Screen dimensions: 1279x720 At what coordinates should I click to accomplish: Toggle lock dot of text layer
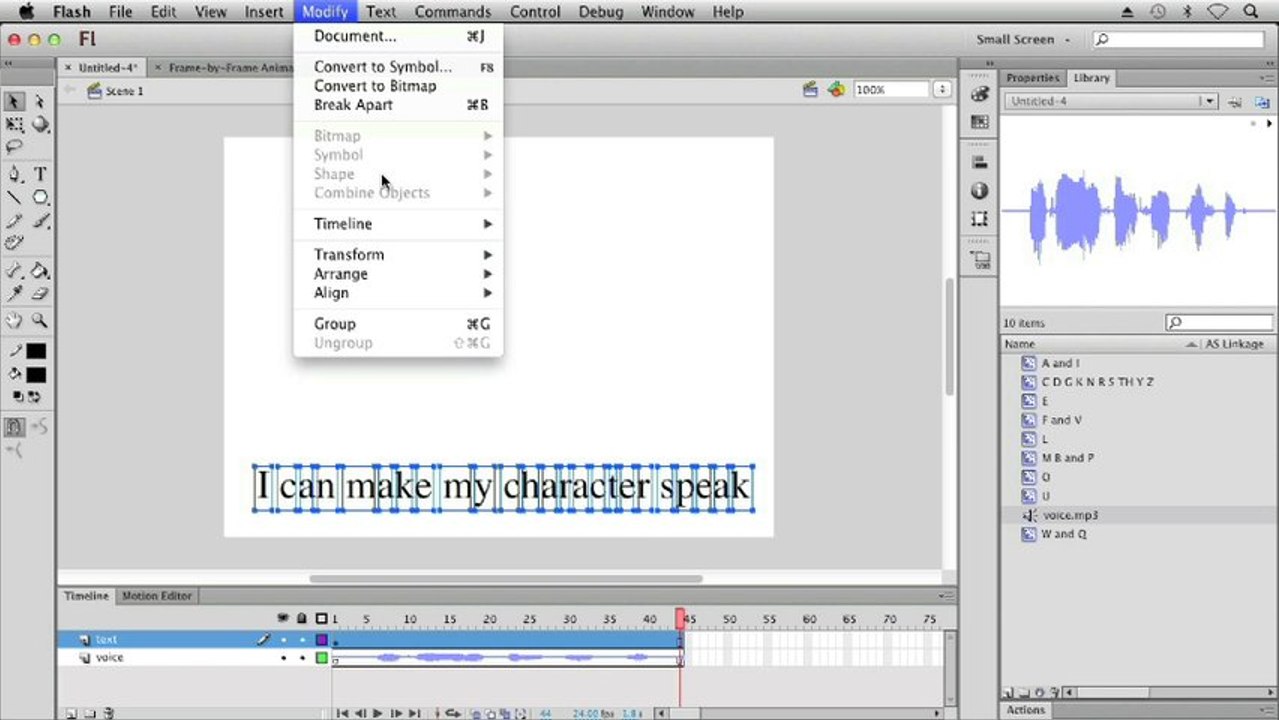302,640
